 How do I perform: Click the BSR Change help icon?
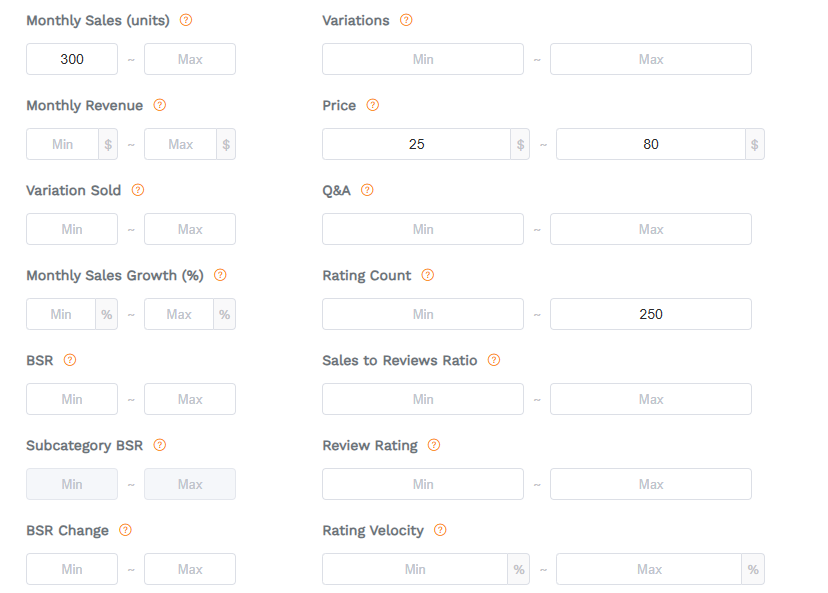123,530
